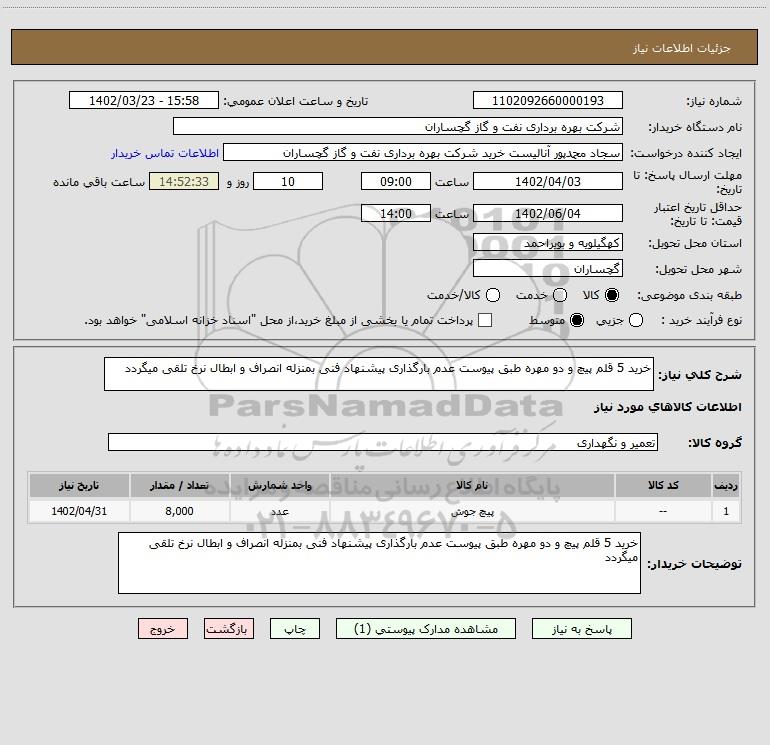This screenshot has height=745, width=770.
Task: Click the unit cell عدد
Action: click(x=279, y=511)
